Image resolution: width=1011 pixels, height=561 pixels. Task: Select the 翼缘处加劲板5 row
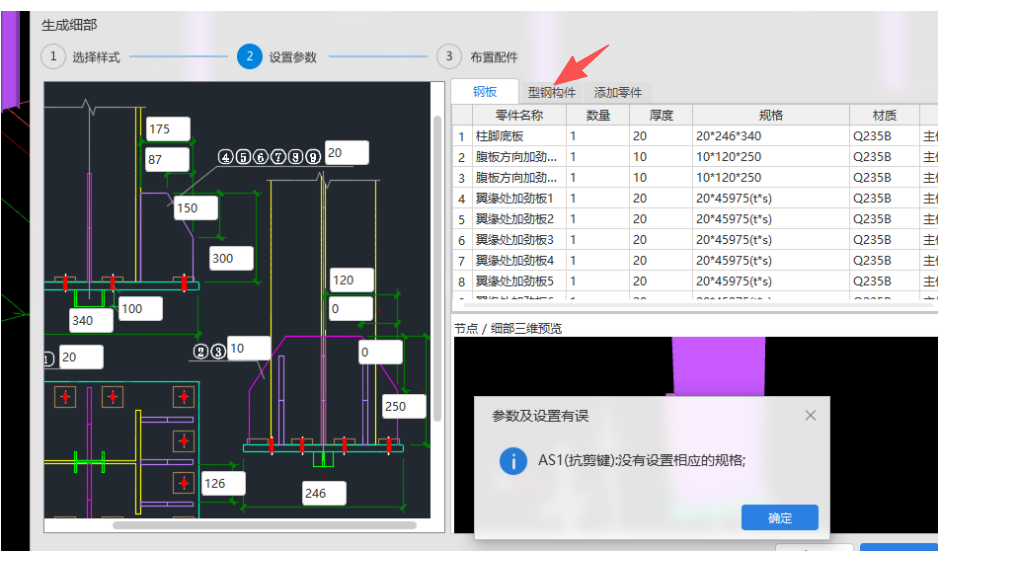coord(695,281)
